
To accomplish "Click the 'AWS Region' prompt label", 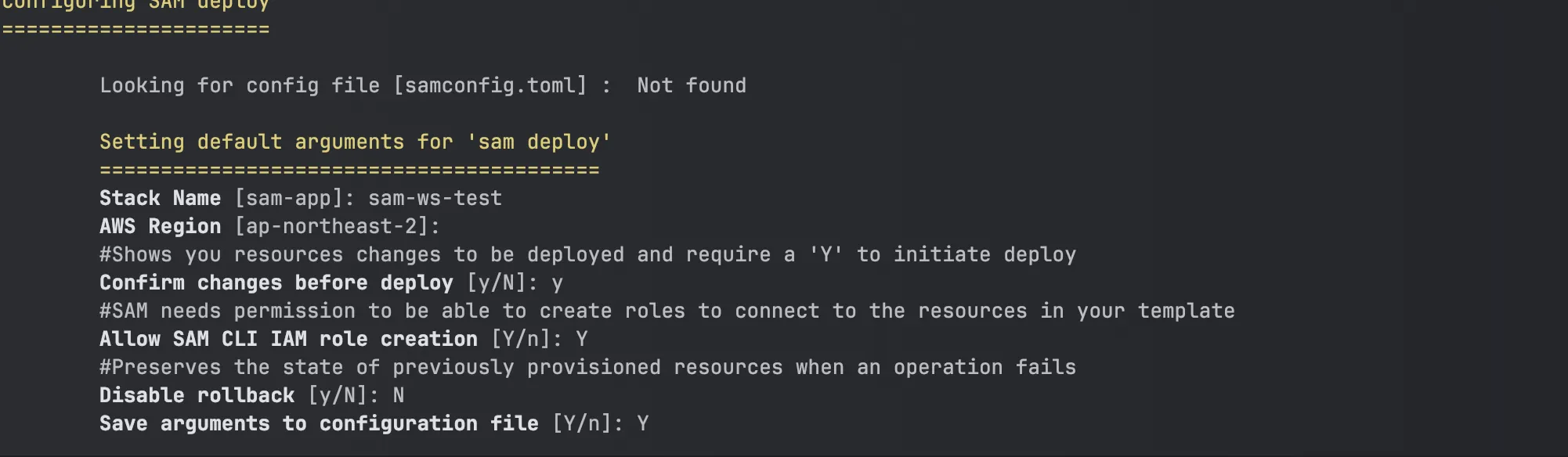I will click(x=160, y=226).
